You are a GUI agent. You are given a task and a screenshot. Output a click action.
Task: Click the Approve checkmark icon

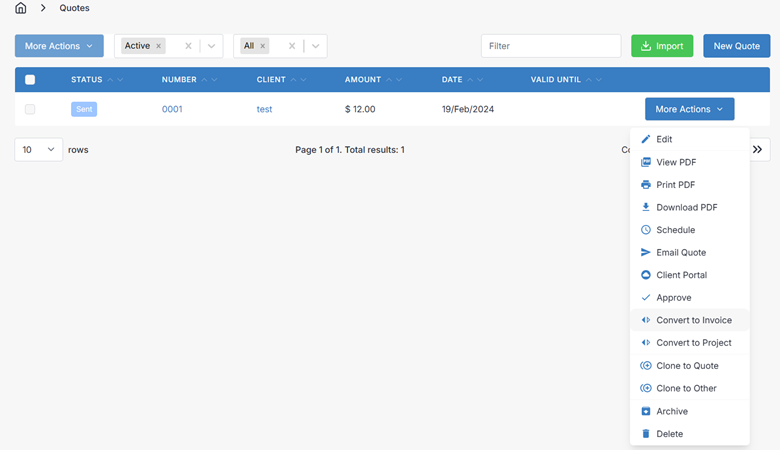pyautogui.click(x=646, y=297)
